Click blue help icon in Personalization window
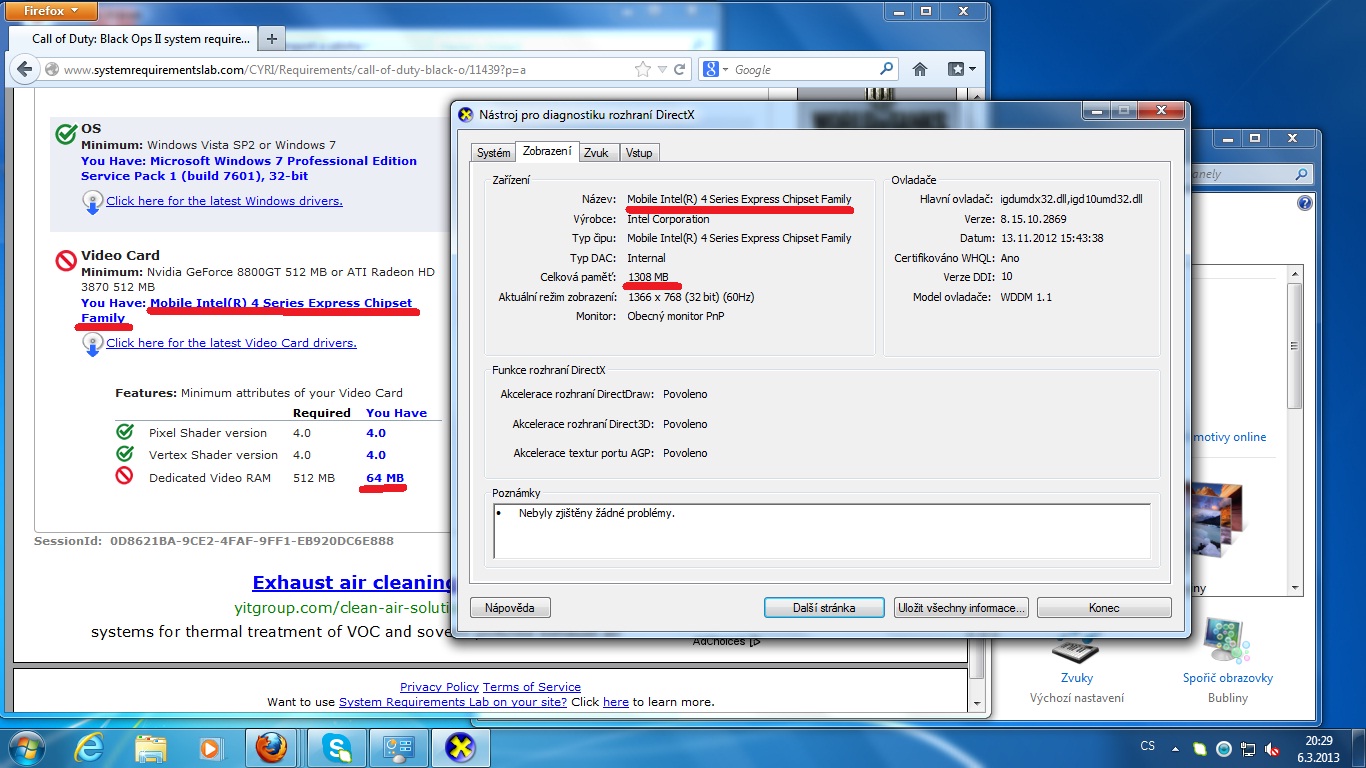Screen dimensions: 1366x768 [1304, 203]
